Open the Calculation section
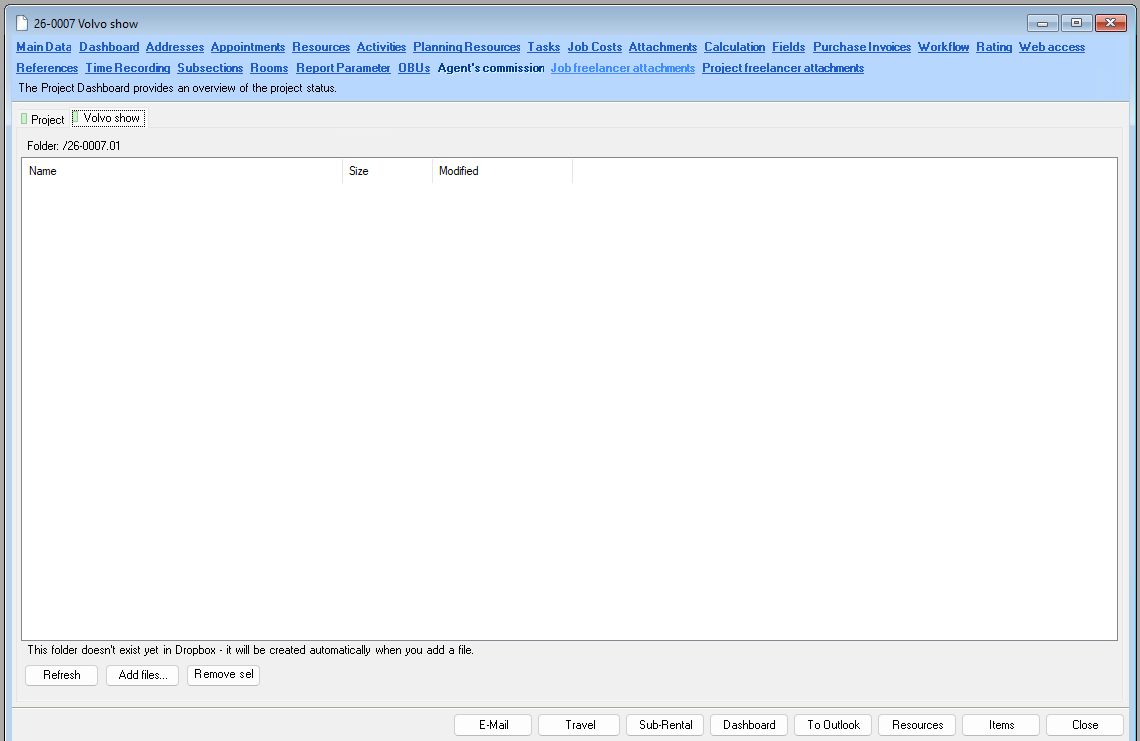The height and width of the screenshot is (741, 1140). [x=734, y=47]
